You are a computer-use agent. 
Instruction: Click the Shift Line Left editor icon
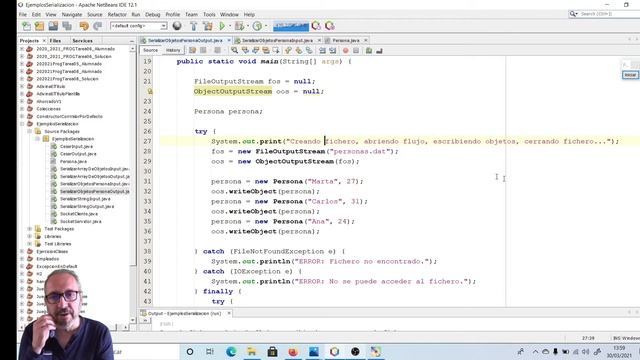click(x=322, y=51)
